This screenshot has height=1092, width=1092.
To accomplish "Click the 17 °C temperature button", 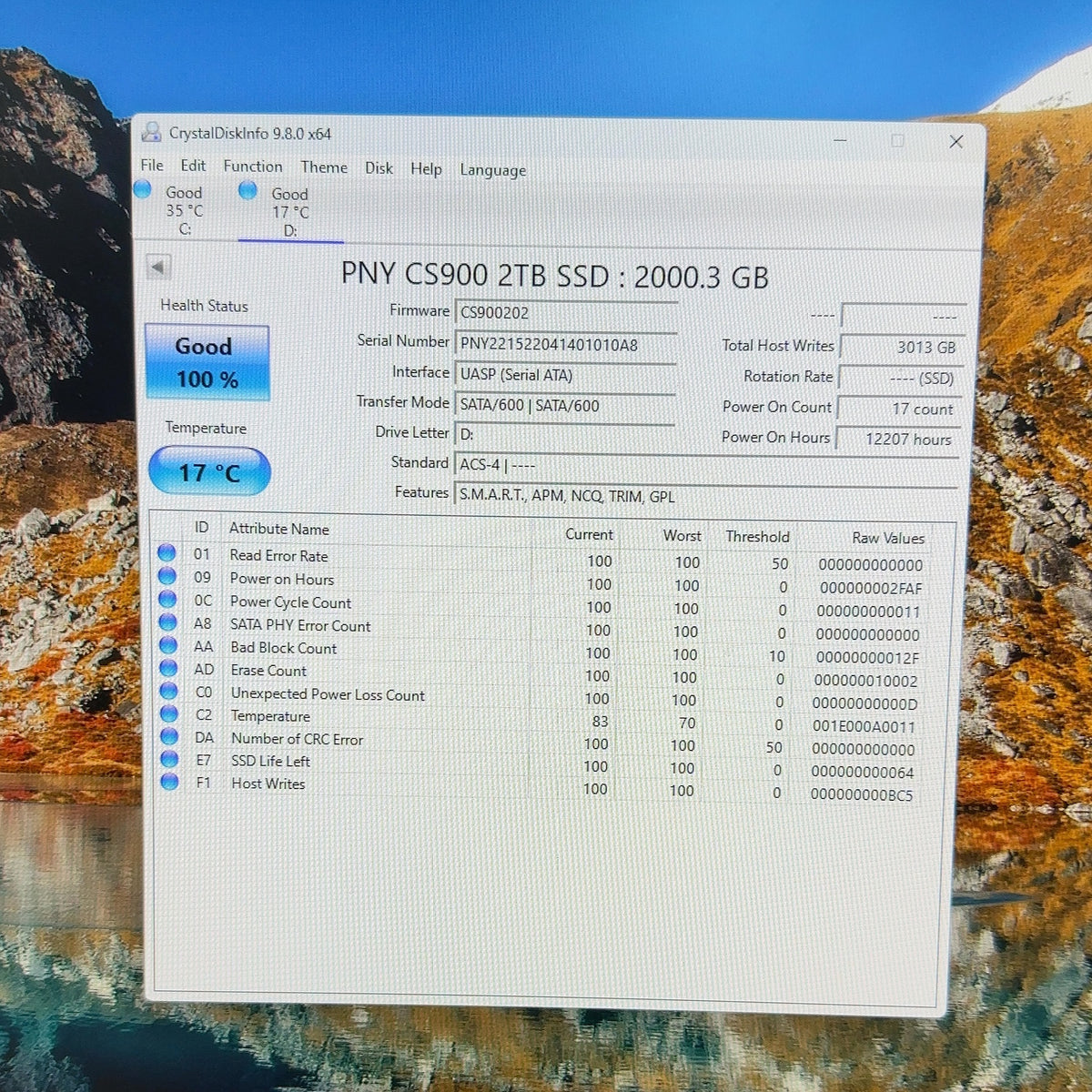I will point(209,471).
